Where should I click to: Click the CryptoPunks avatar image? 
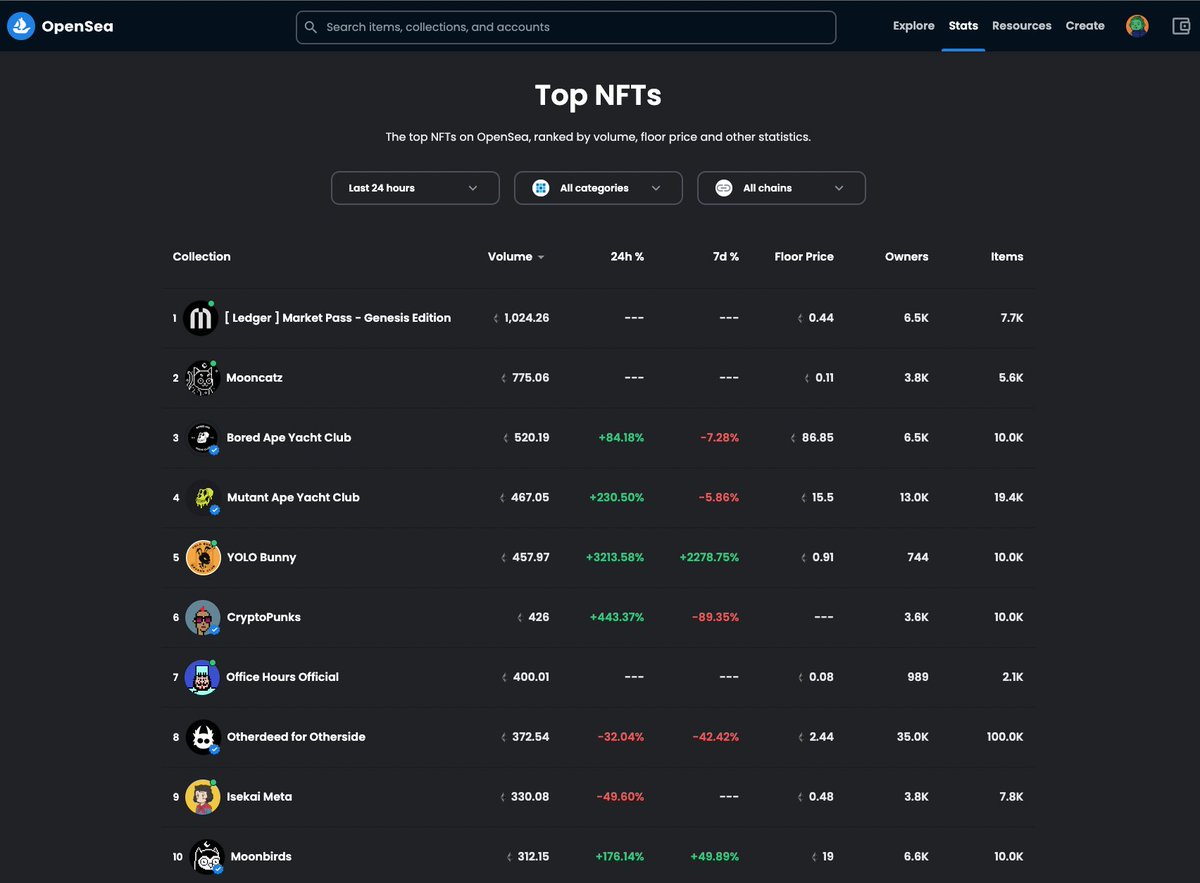[x=203, y=618]
